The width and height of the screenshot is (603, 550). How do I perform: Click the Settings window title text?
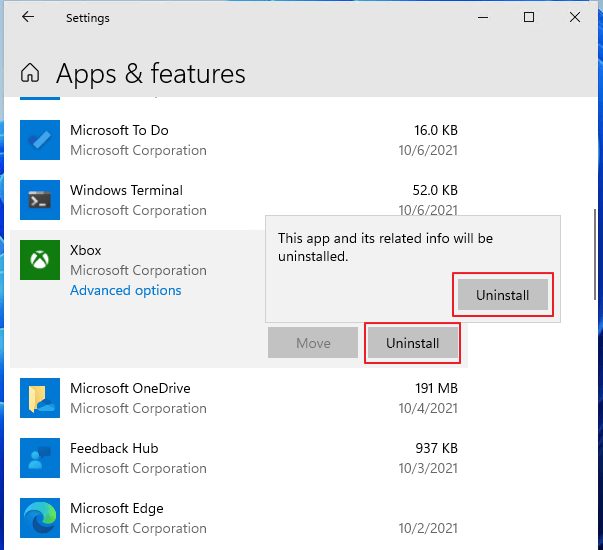coord(88,18)
